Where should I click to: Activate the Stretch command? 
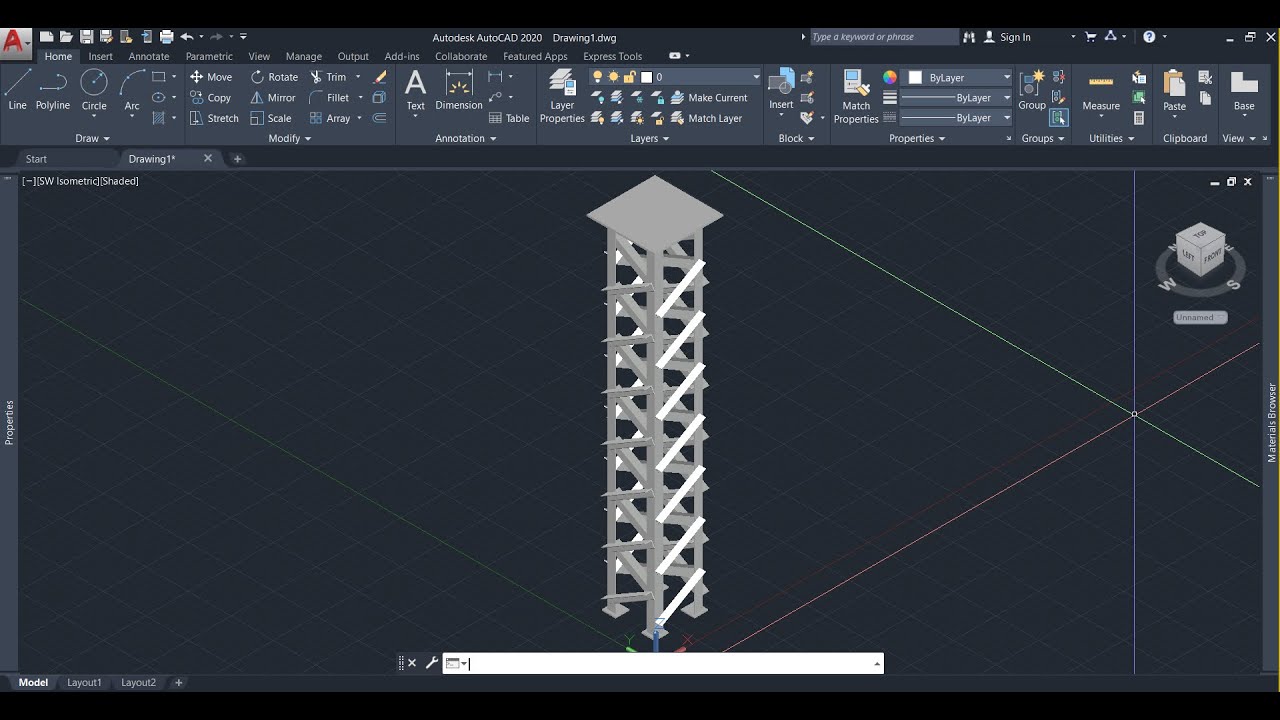coord(214,118)
